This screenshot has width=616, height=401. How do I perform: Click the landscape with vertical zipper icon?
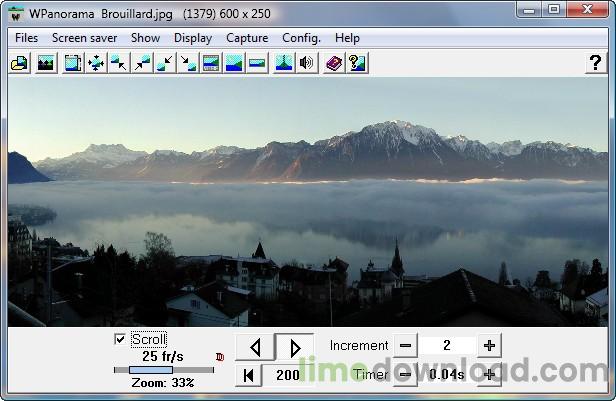point(284,63)
